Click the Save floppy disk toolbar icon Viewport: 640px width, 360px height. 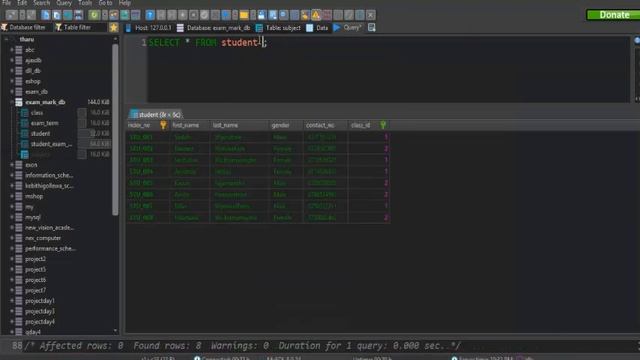click(262, 15)
